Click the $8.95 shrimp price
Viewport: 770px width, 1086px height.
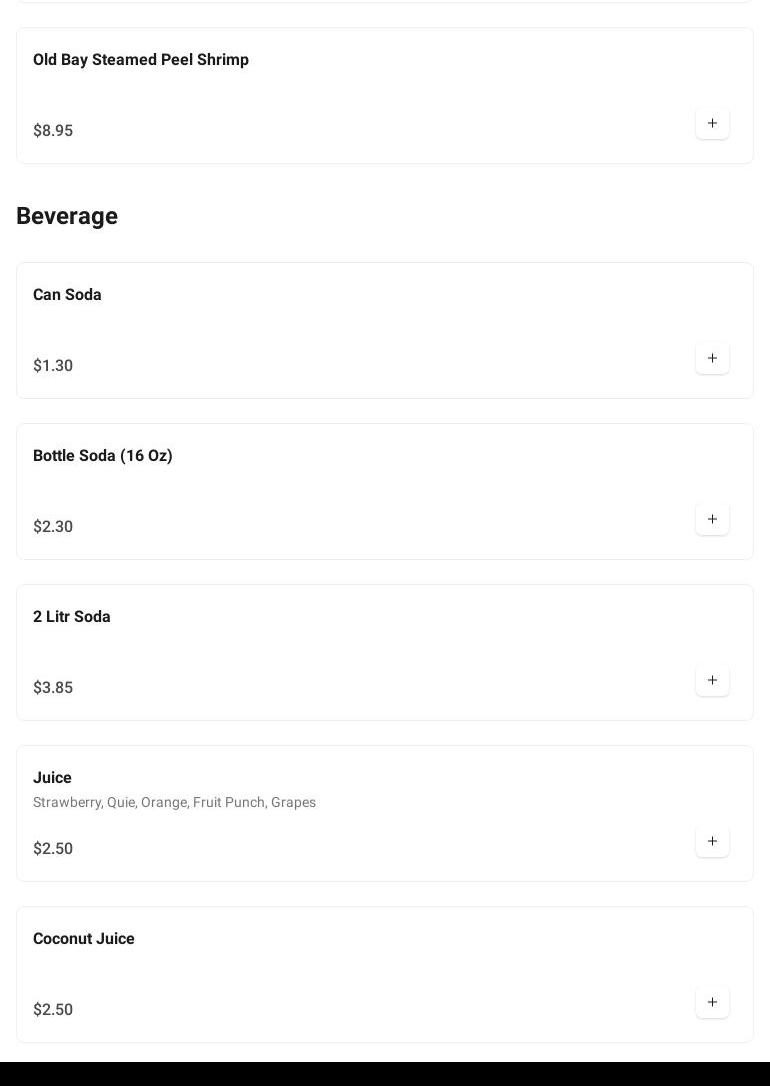click(53, 131)
